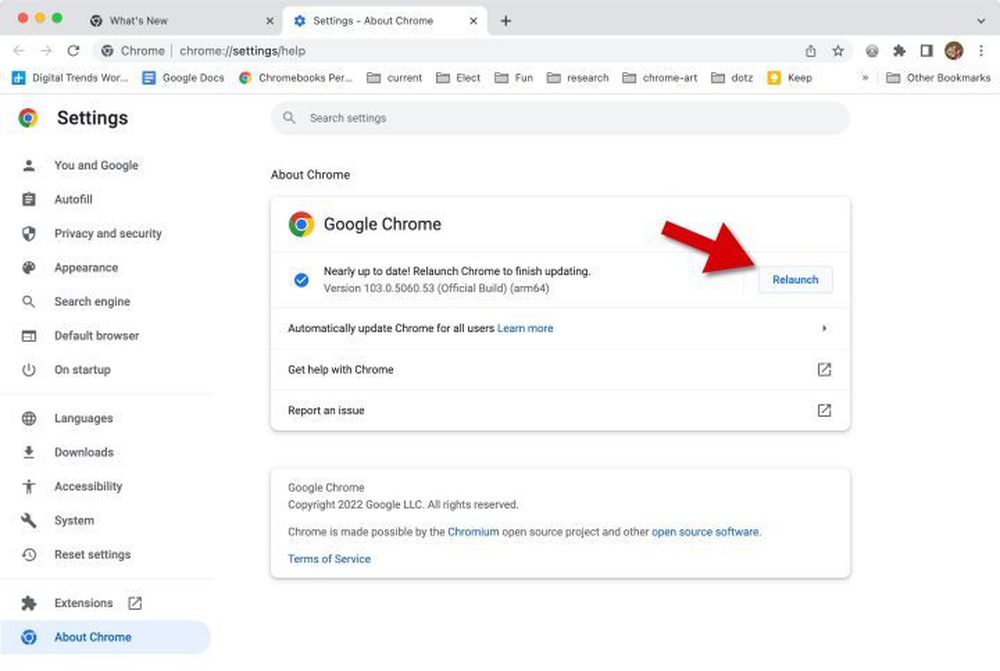Screen dimensions: 1000x671
Task: Open the share icon in the address bar
Action: point(811,50)
